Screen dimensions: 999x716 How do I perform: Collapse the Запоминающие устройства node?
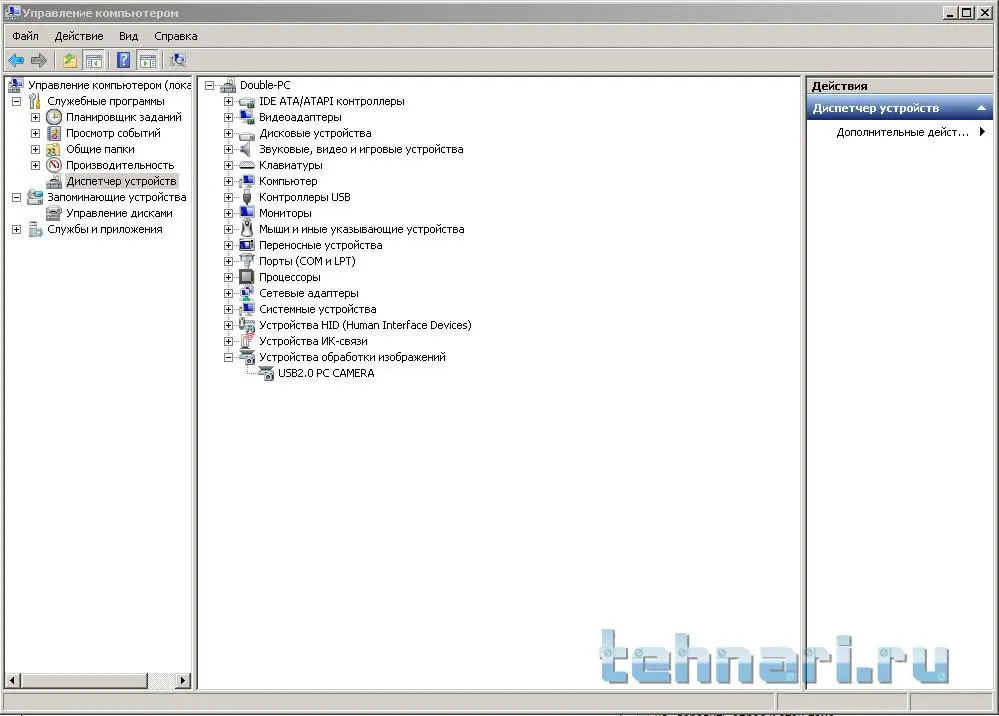click(x=17, y=197)
